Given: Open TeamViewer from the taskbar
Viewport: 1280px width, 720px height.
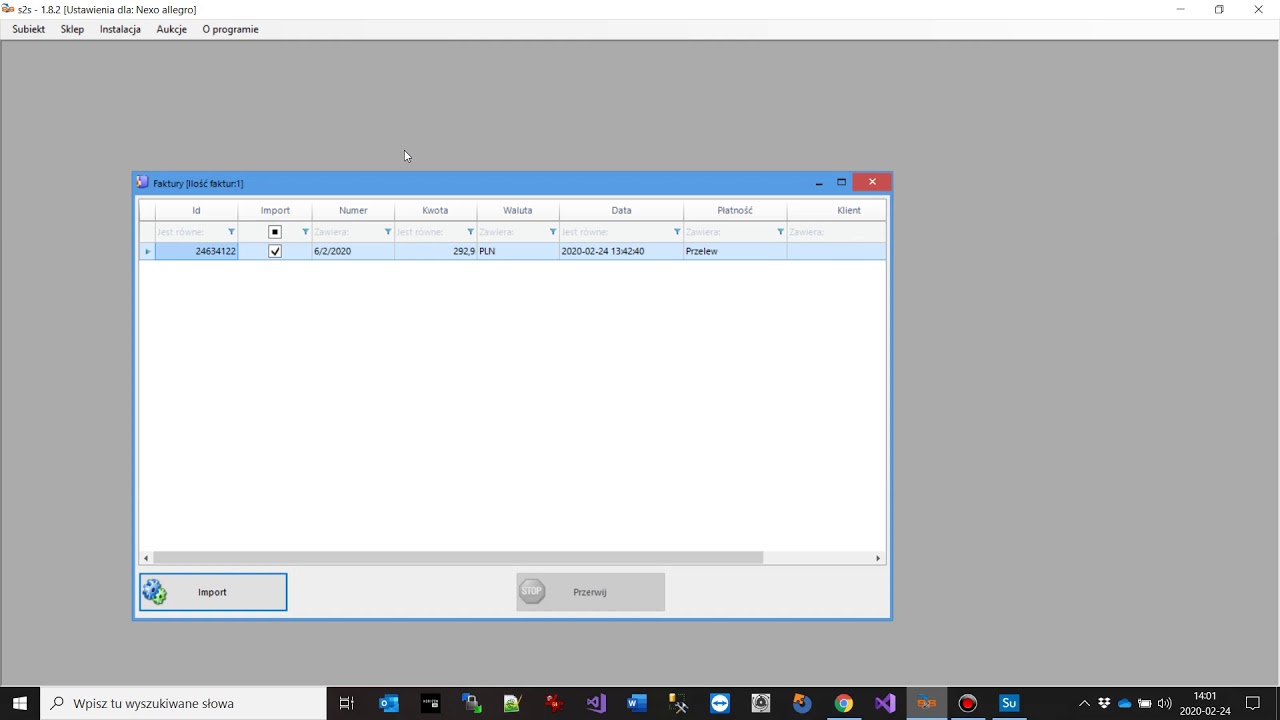Looking at the screenshot, I should 720,703.
